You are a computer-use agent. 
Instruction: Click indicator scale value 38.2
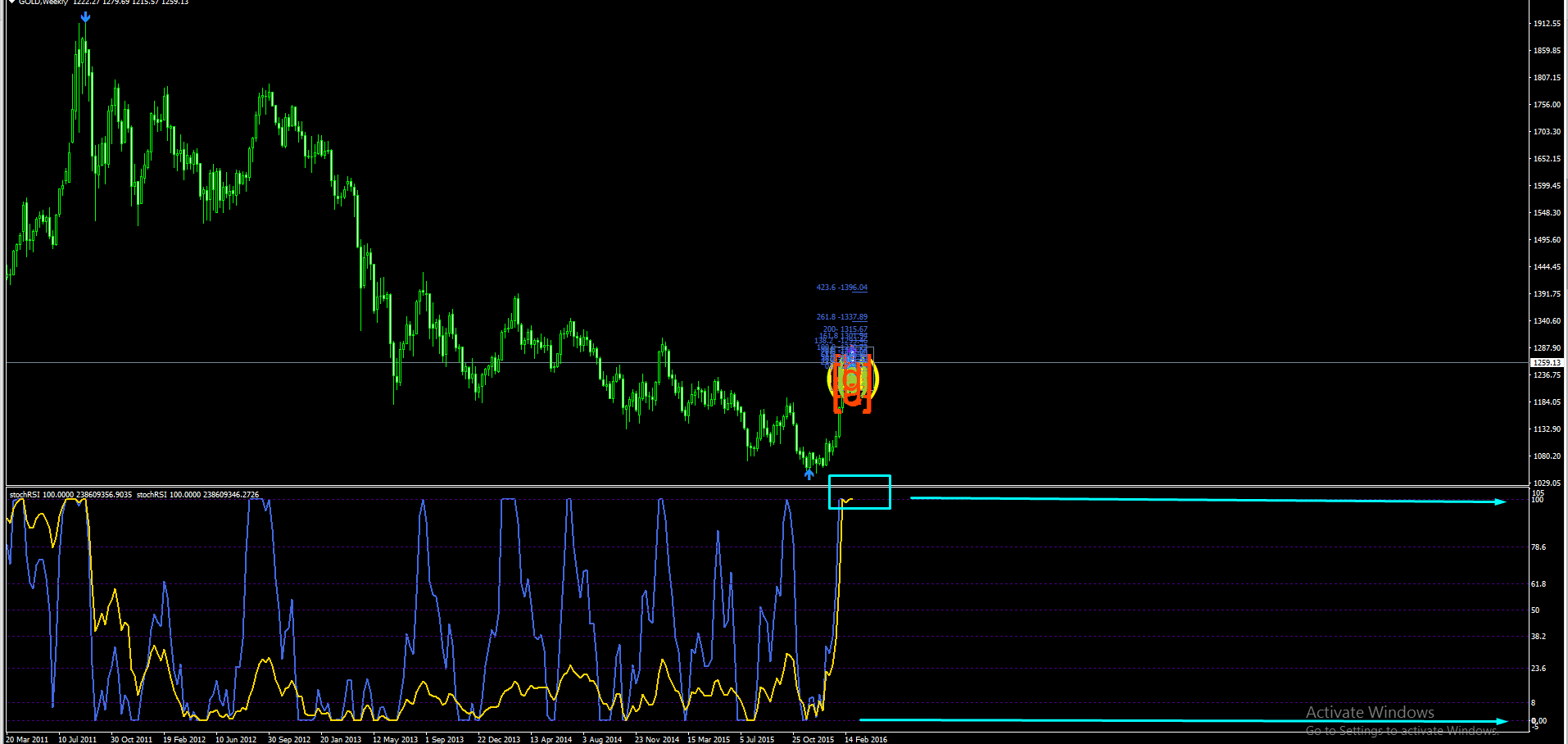coord(1539,637)
